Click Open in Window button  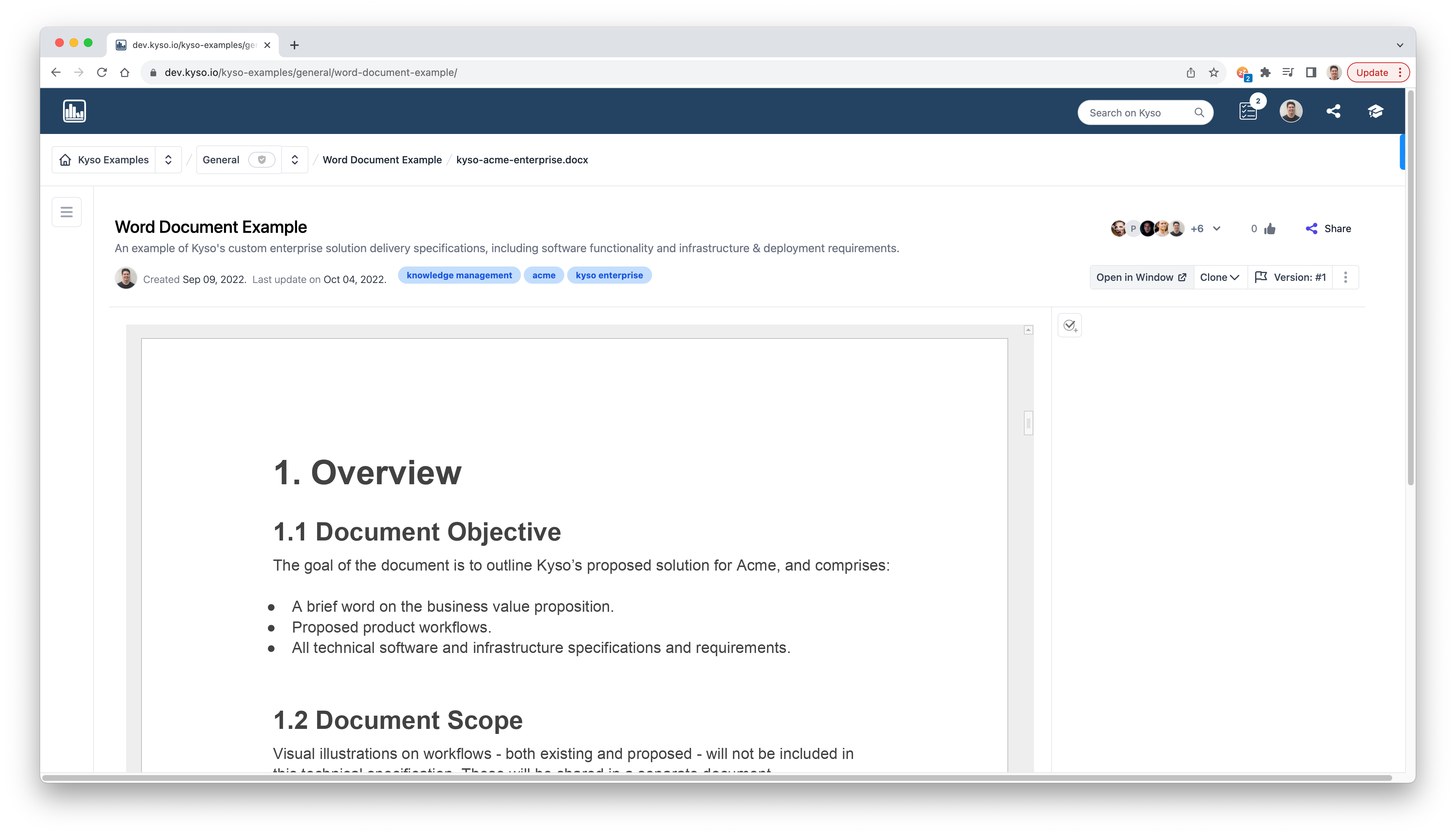pyautogui.click(x=1141, y=277)
